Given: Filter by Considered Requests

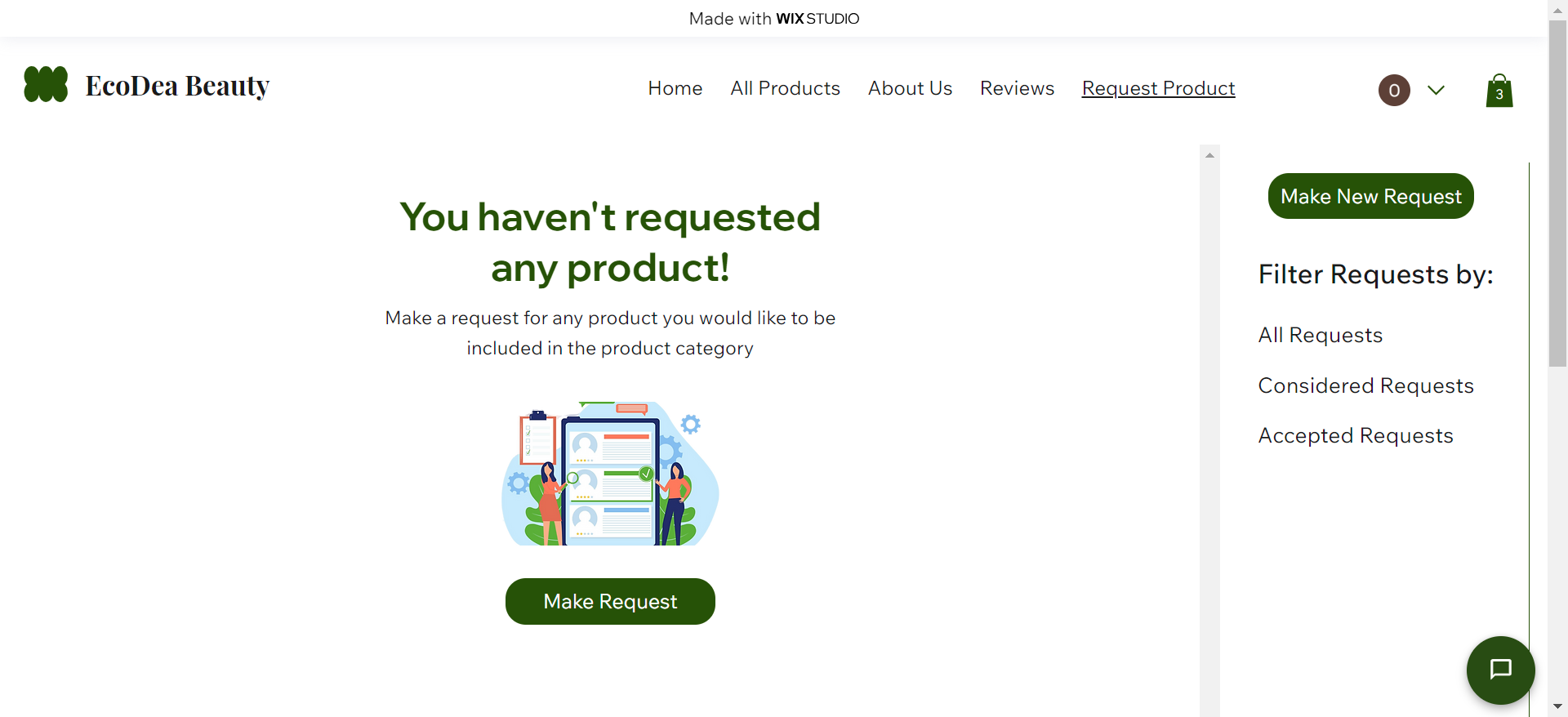Looking at the screenshot, I should 1365,385.
